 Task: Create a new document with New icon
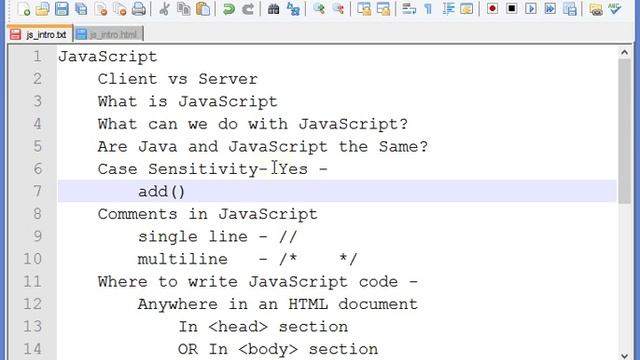click(23, 9)
